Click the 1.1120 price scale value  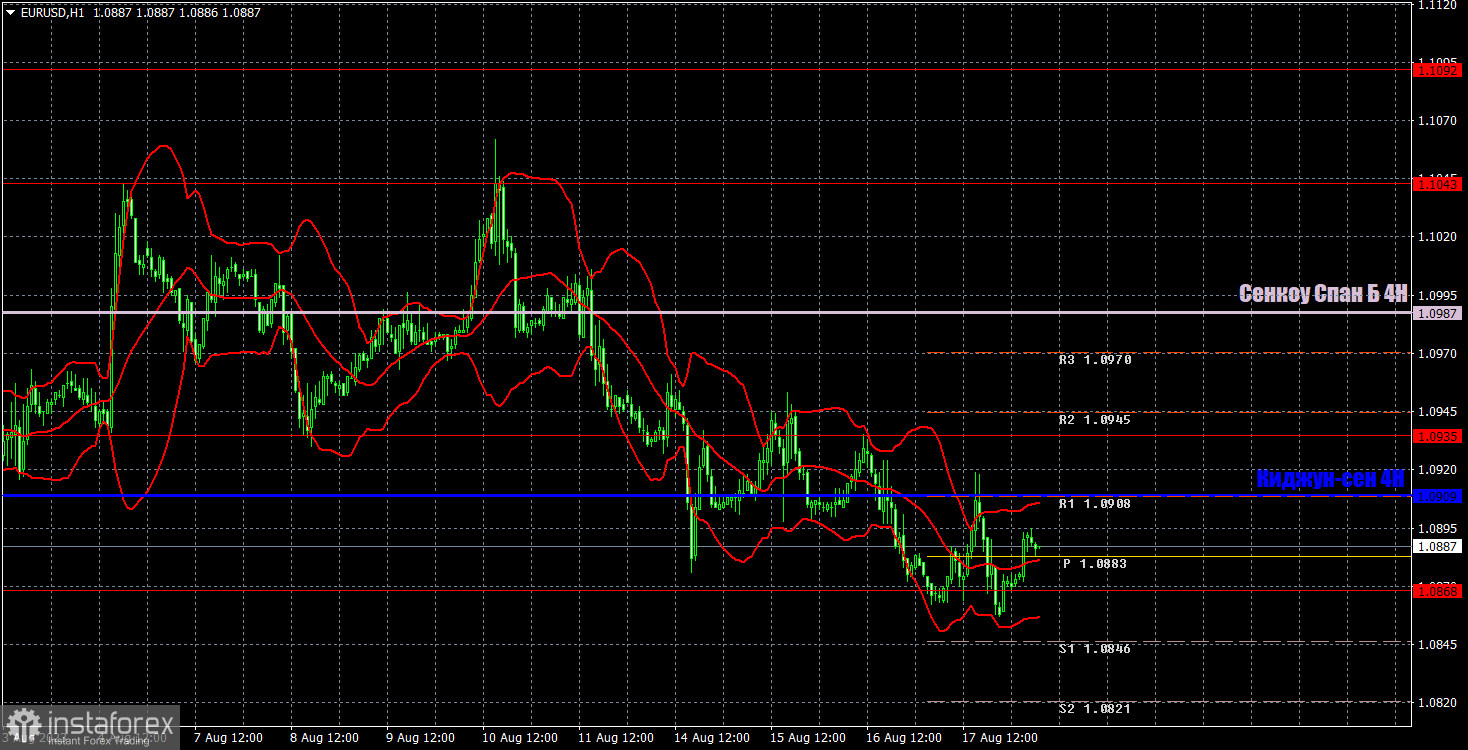click(x=1438, y=5)
